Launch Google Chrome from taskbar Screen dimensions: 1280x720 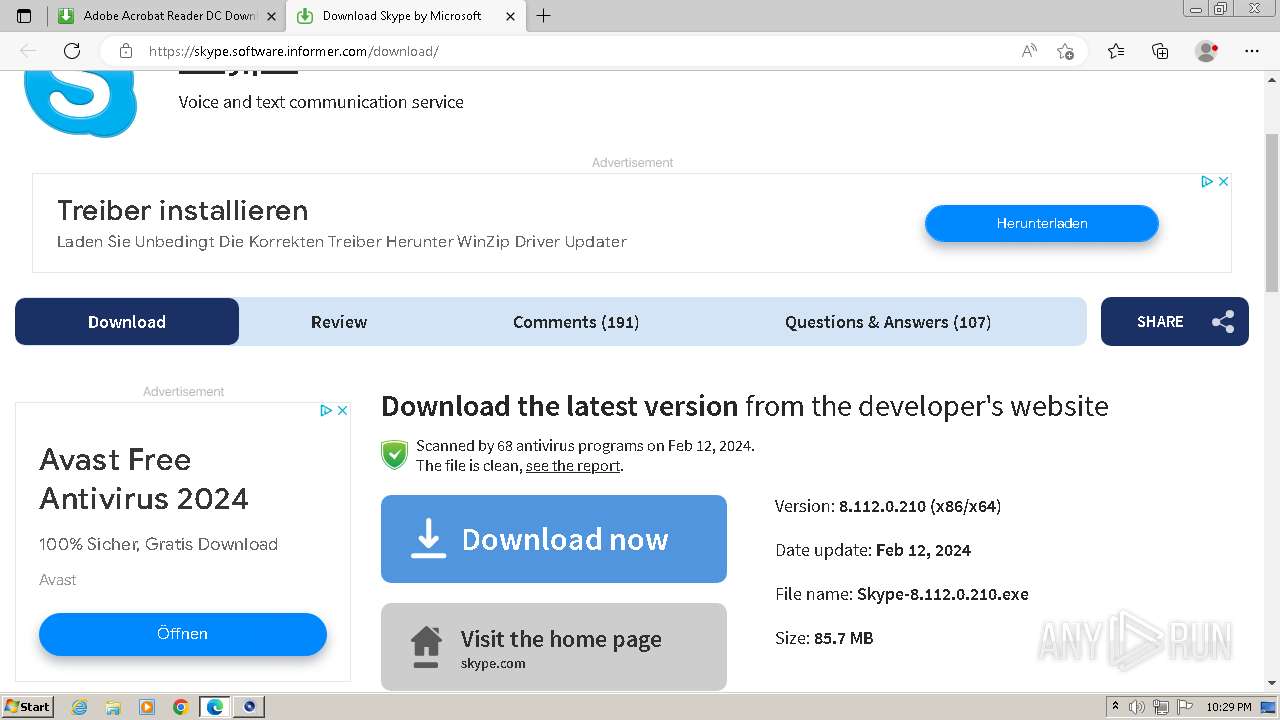click(181, 707)
